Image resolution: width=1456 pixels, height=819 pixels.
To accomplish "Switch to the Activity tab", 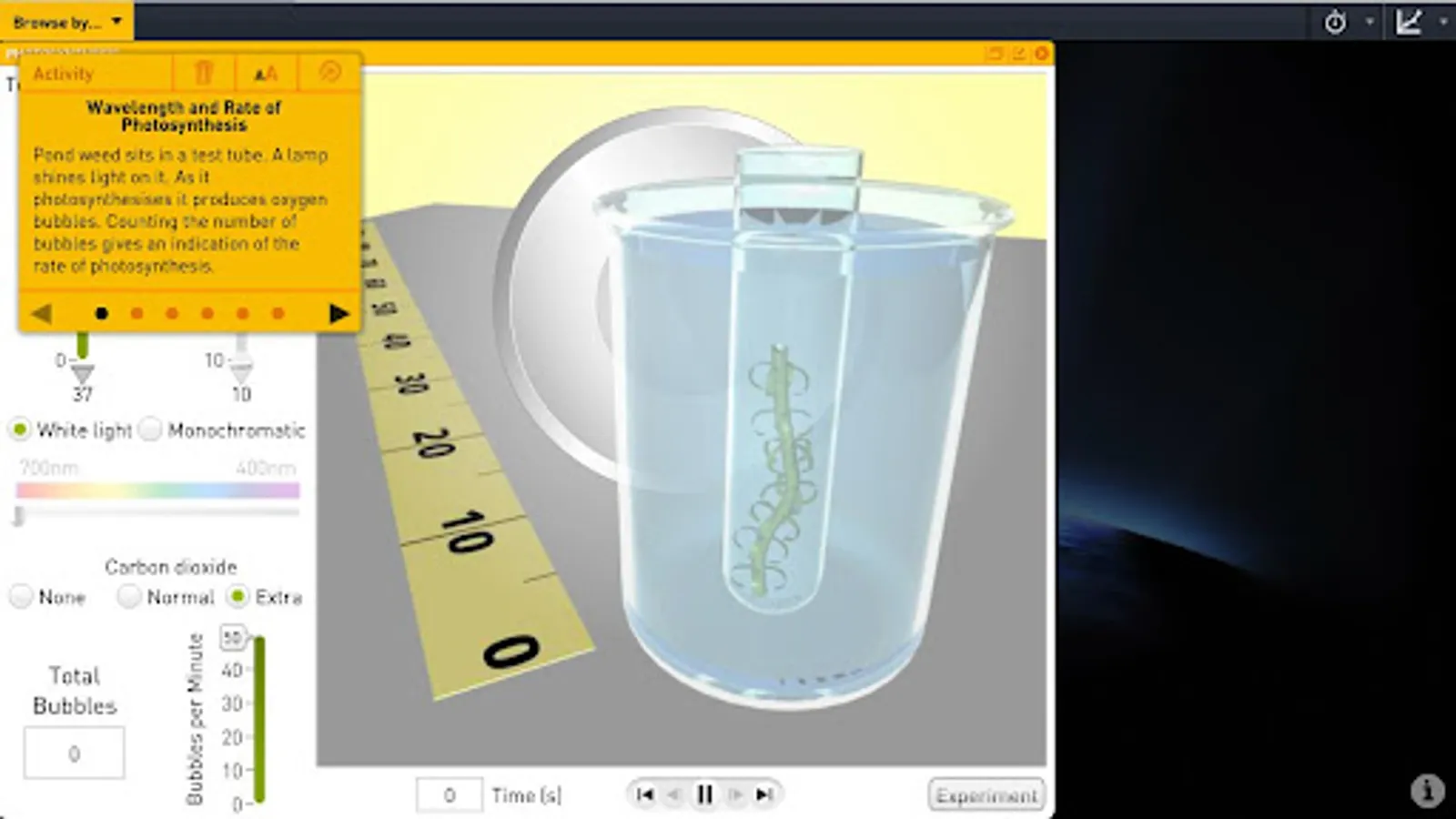I will click(63, 74).
